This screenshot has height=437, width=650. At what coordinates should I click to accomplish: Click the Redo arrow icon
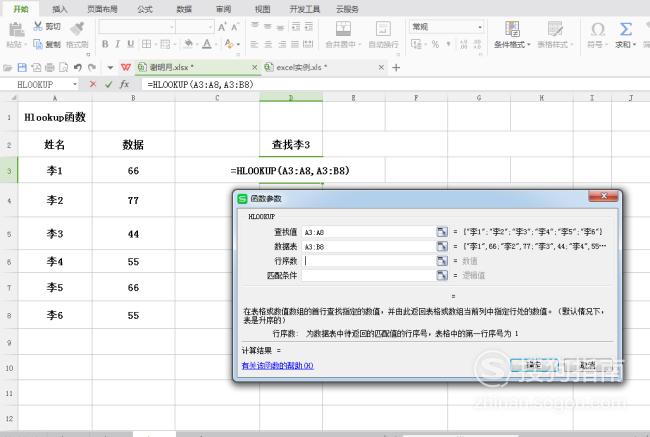pos(92,67)
